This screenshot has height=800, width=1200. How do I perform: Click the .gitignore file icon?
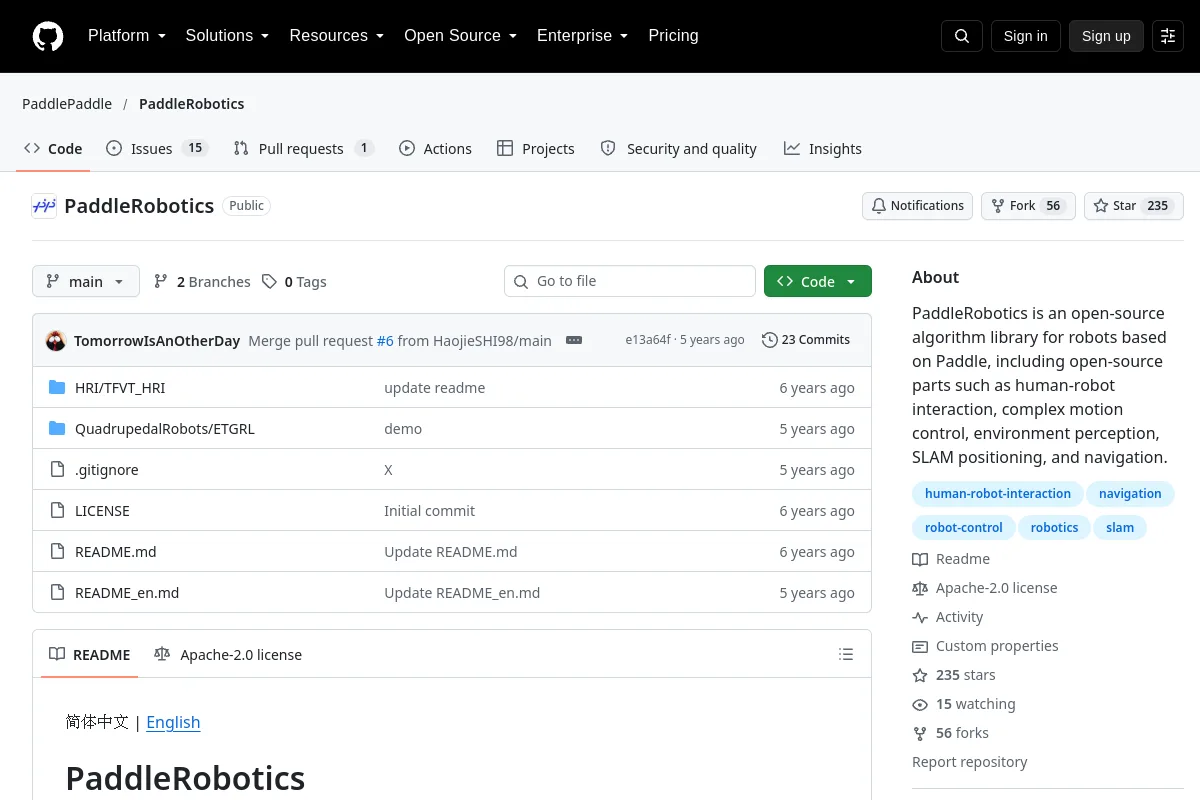(57, 470)
